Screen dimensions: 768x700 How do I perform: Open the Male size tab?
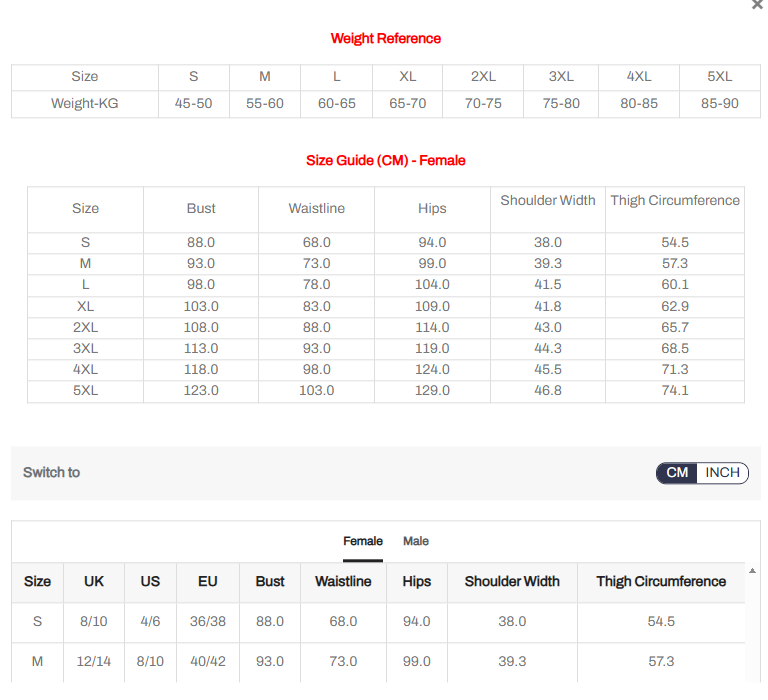[x=416, y=541]
